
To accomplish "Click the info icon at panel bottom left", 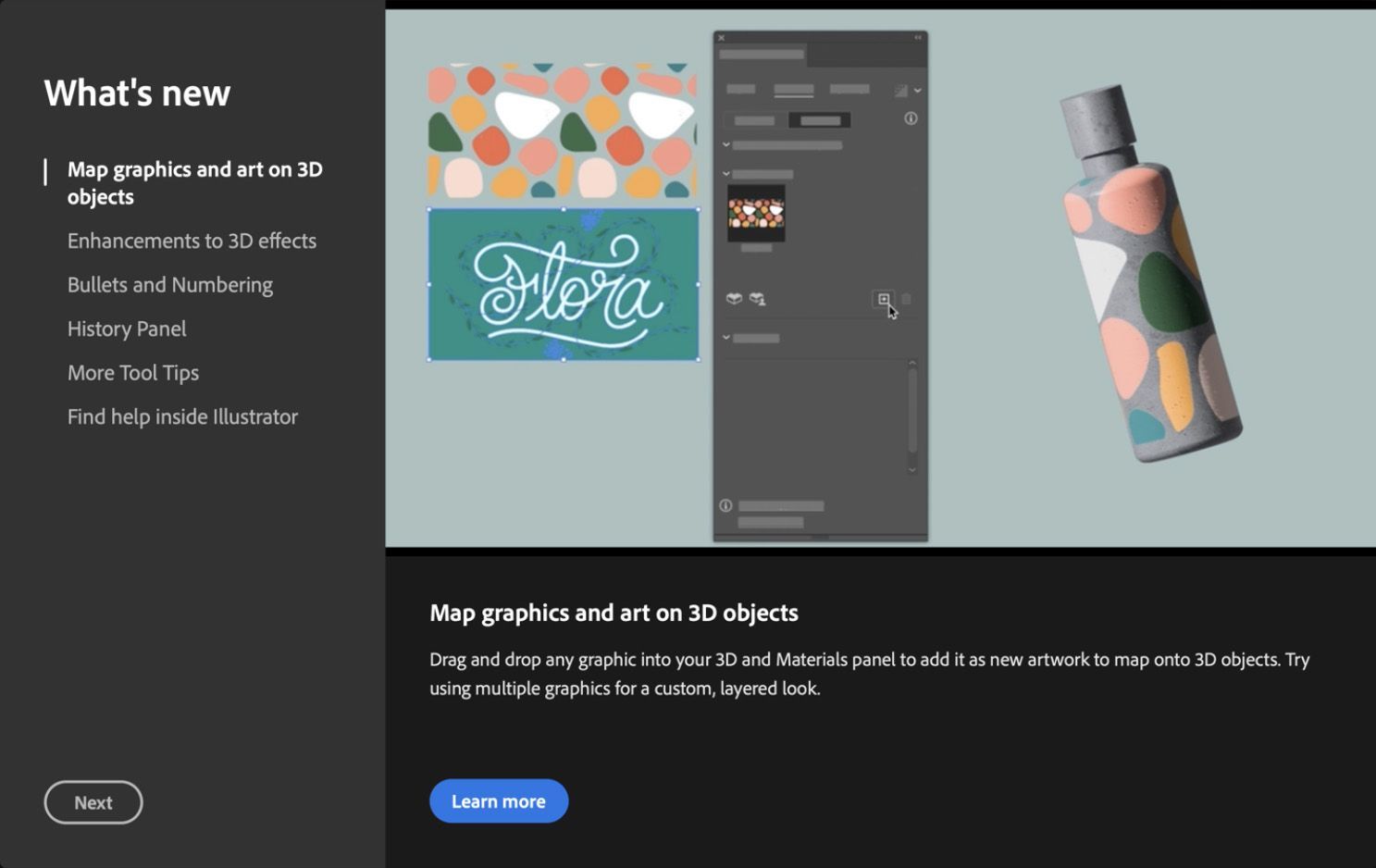I will (725, 505).
